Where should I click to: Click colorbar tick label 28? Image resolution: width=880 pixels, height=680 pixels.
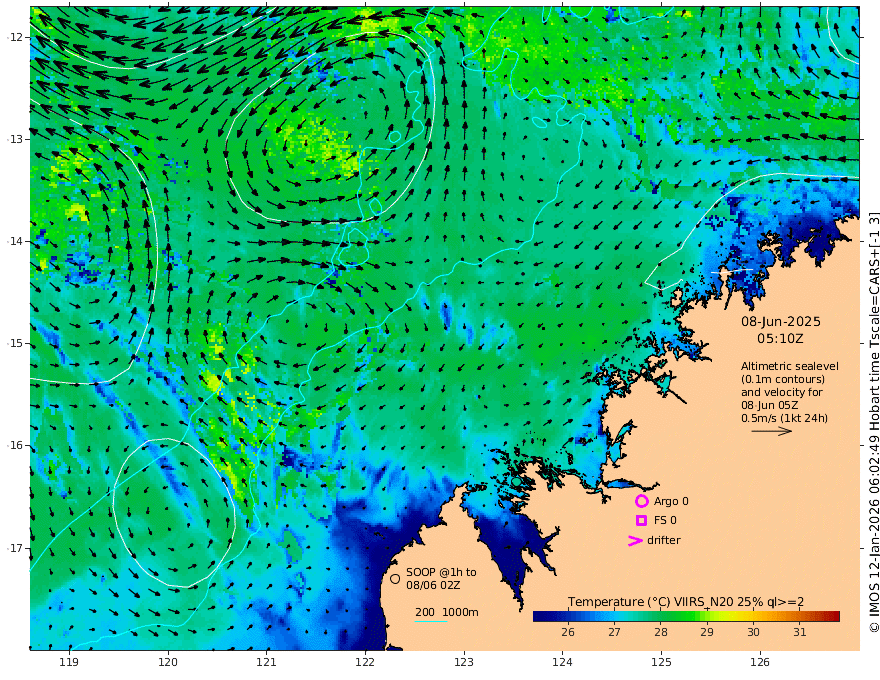(x=661, y=632)
